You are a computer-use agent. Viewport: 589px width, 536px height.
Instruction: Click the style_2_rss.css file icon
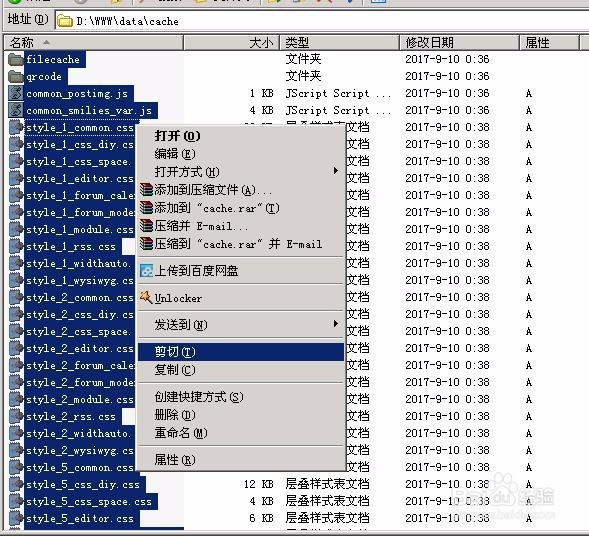click(x=16, y=416)
